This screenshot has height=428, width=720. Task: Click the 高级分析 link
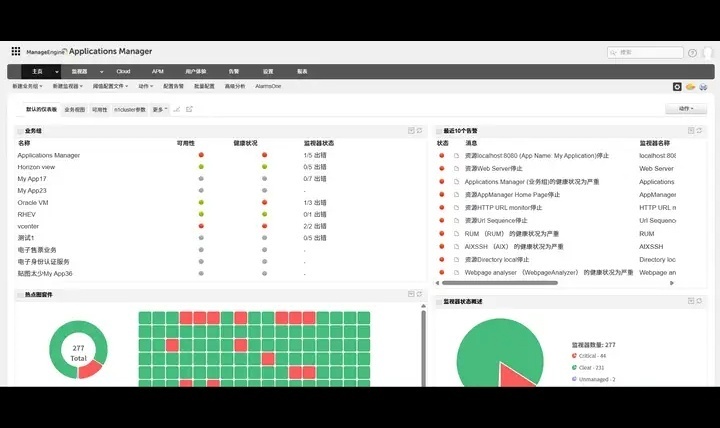click(235, 86)
